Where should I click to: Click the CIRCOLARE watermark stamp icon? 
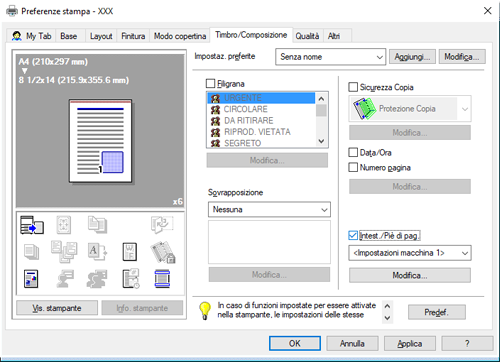(216, 110)
